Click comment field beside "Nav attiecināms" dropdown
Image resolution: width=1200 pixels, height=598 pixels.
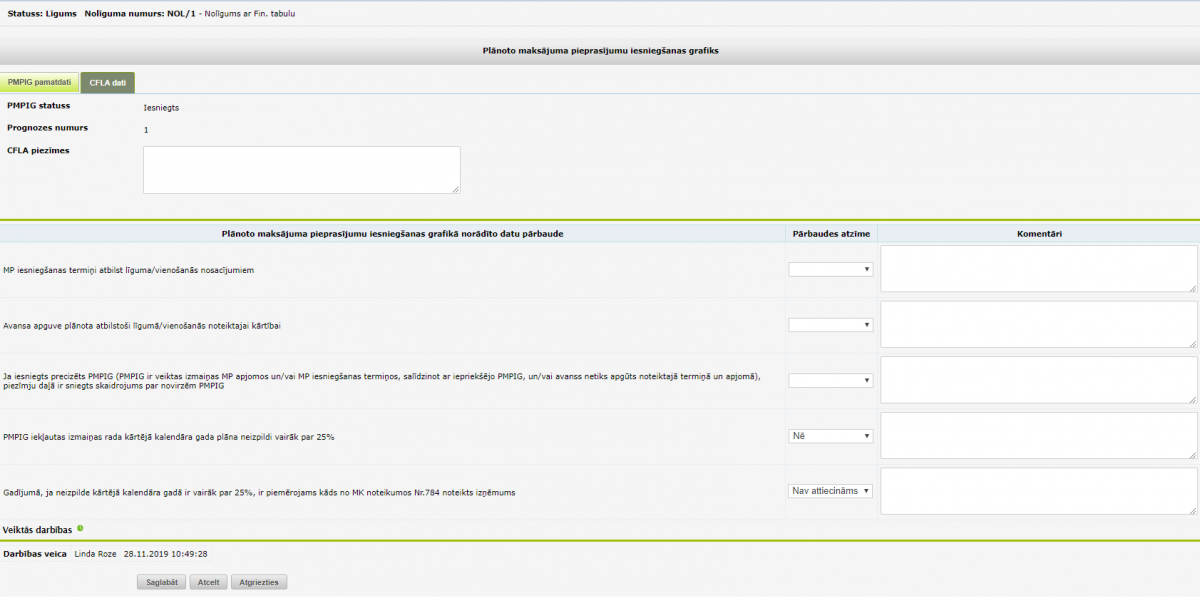tap(1038, 491)
